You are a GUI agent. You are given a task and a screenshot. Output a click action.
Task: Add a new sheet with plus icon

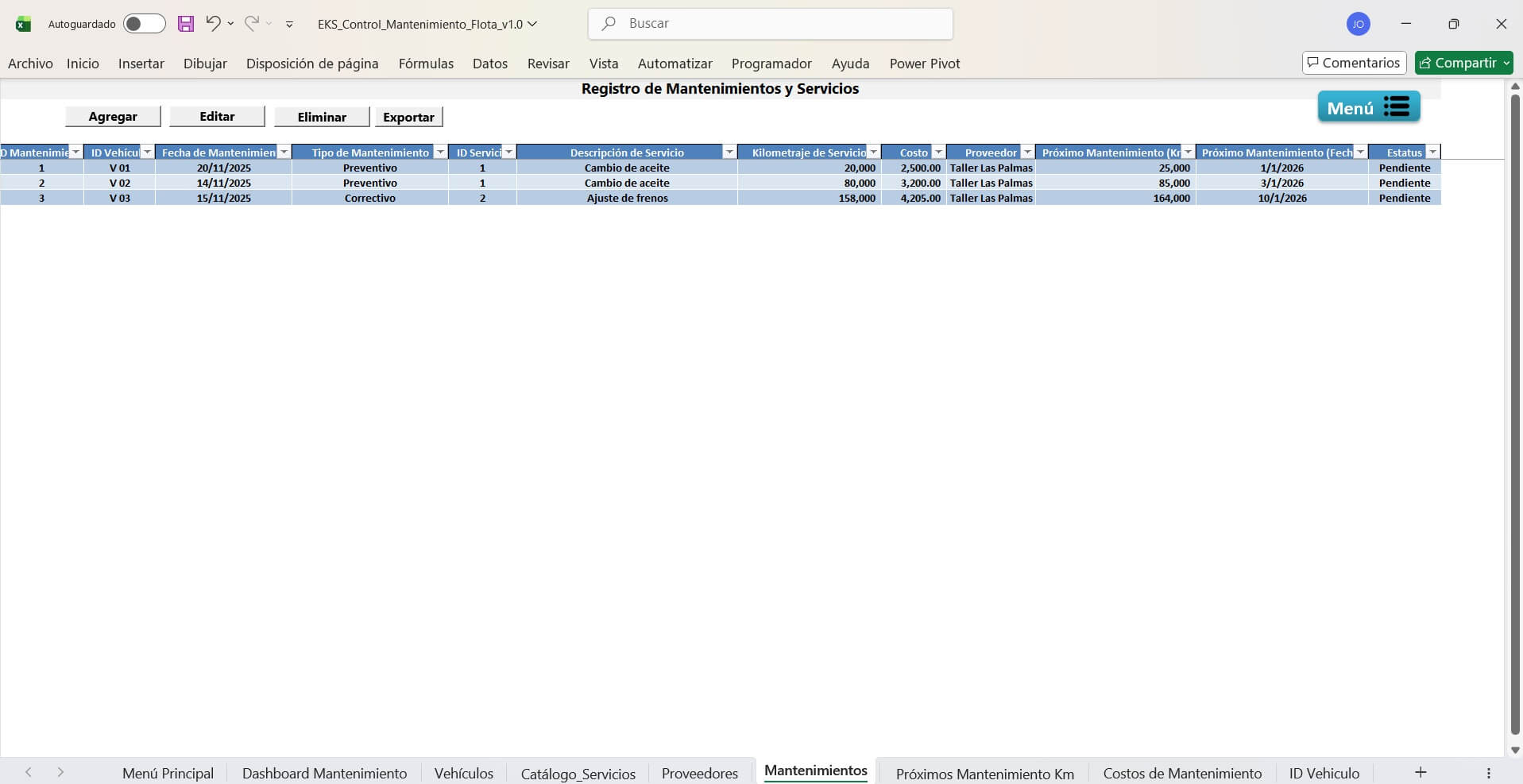point(1421,772)
